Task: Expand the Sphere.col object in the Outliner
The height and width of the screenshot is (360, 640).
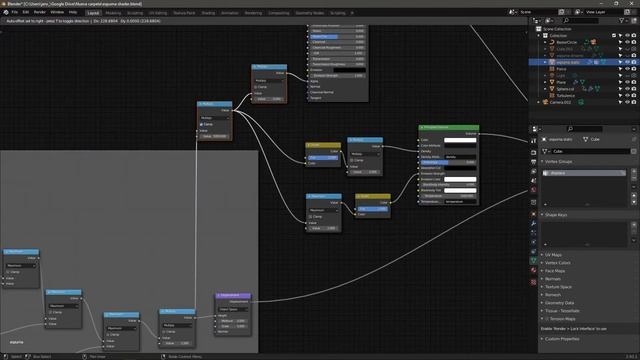Action: (545, 89)
